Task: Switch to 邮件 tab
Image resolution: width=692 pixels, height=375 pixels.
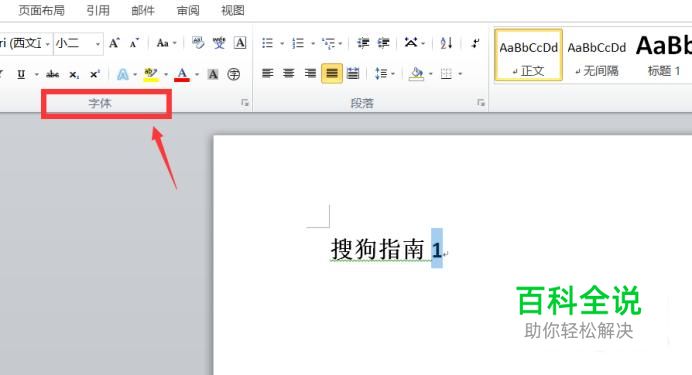Action: click(x=143, y=10)
